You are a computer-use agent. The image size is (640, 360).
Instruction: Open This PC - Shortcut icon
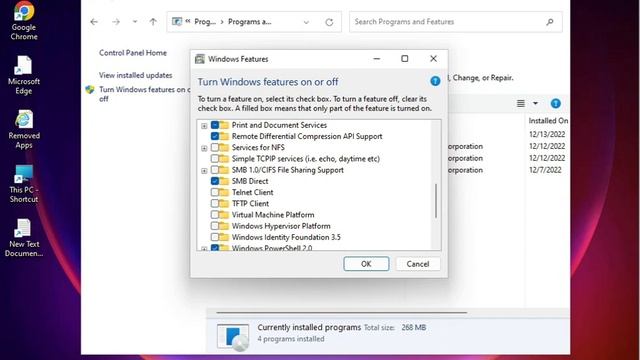tap(24, 184)
